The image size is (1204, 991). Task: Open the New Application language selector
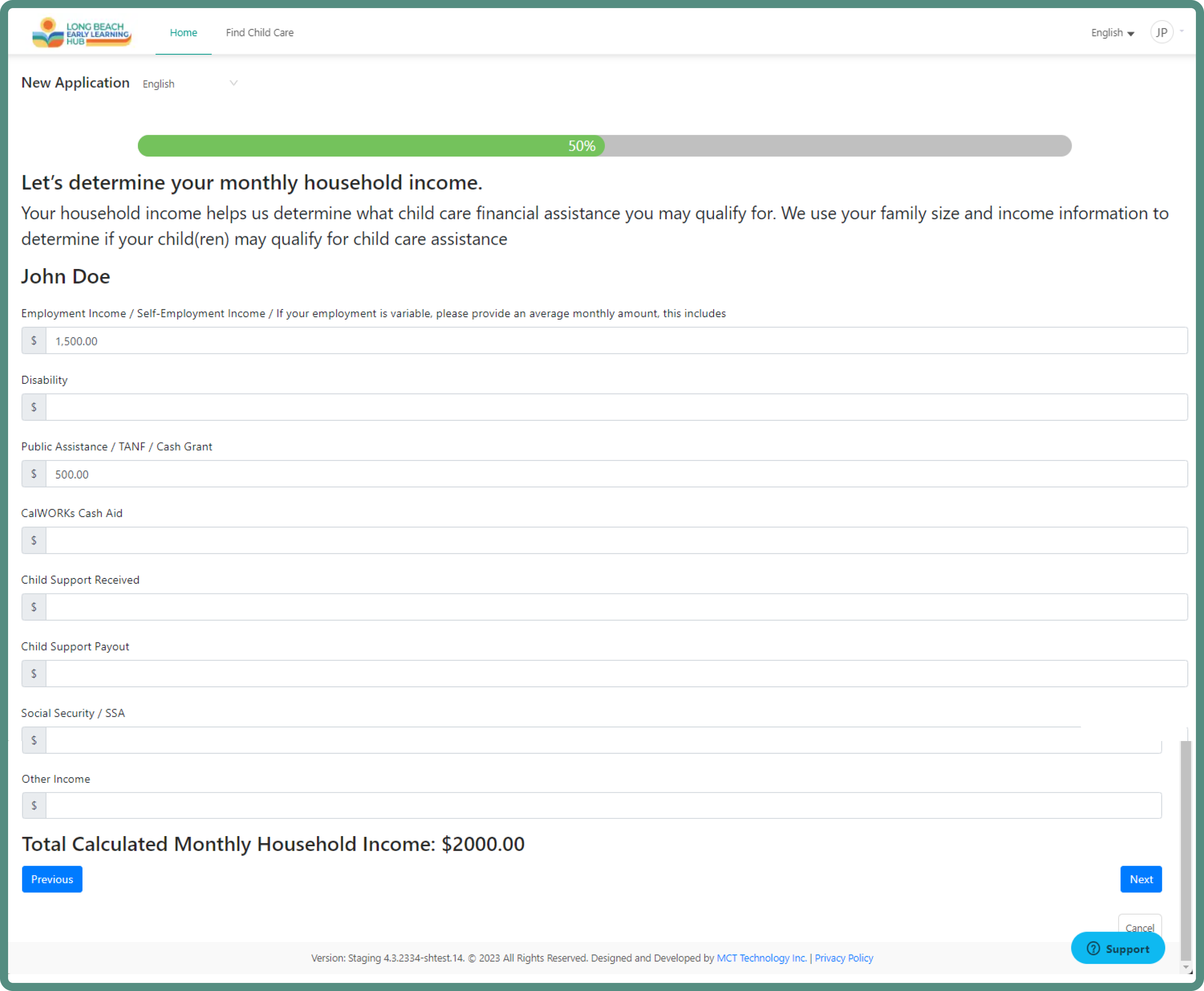pyautogui.click(x=190, y=84)
